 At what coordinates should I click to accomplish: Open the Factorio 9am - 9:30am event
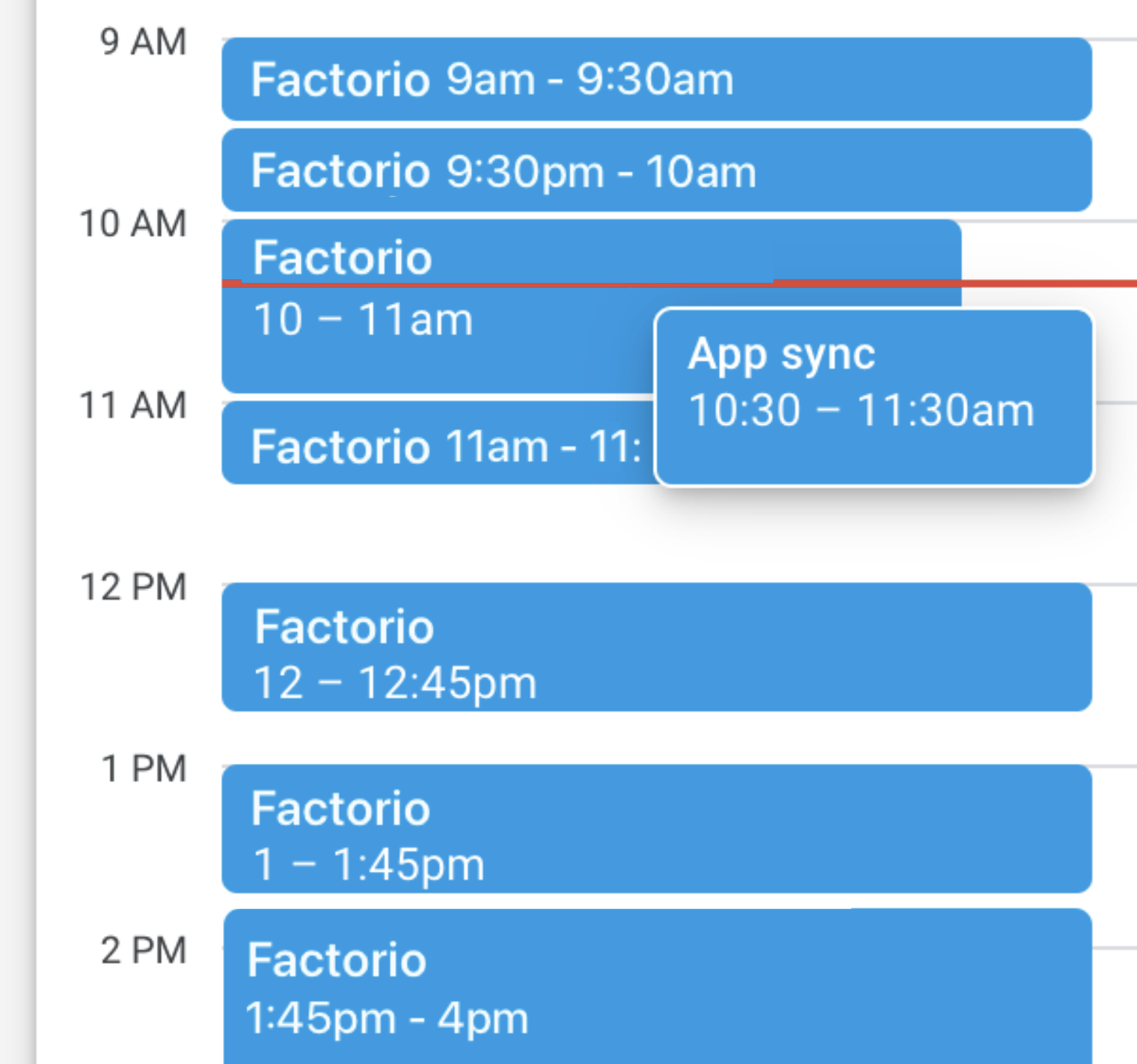tap(657, 79)
